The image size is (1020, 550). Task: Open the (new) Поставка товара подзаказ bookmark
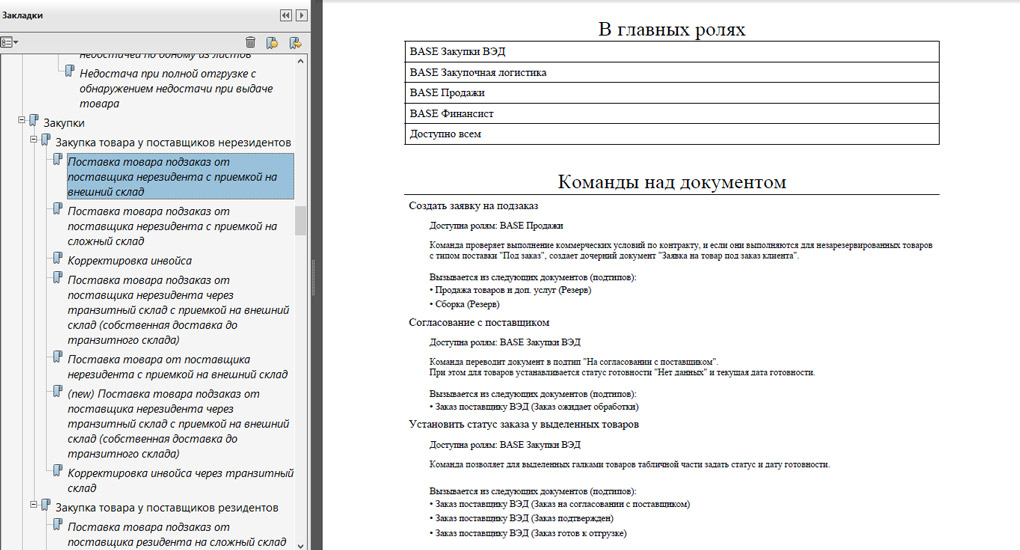click(178, 424)
